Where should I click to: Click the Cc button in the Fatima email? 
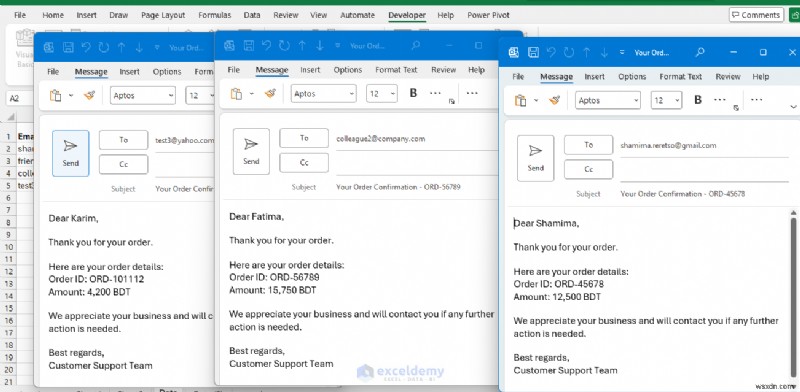tap(304, 163)
